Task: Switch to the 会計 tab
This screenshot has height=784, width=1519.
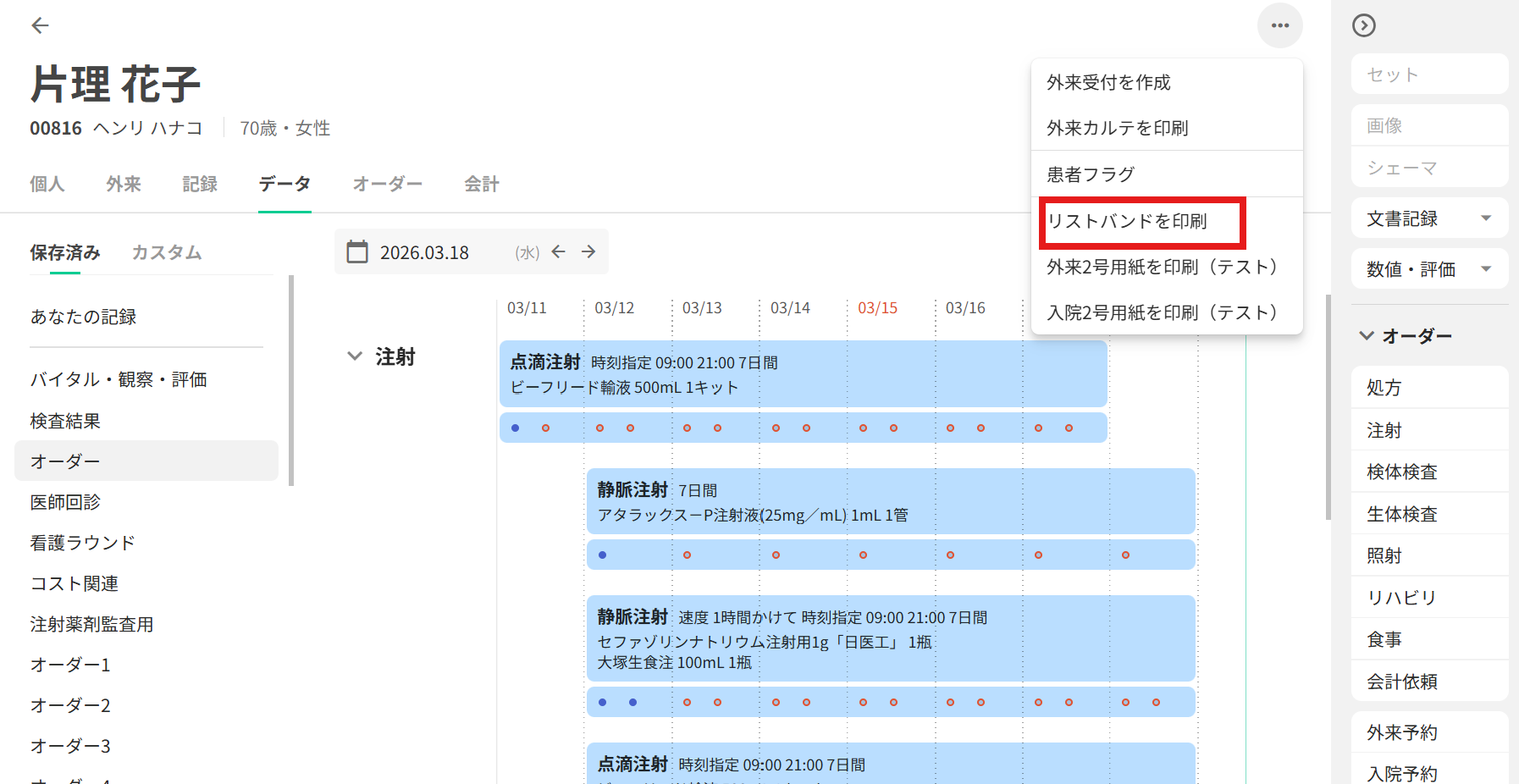Action: (482, 184)
